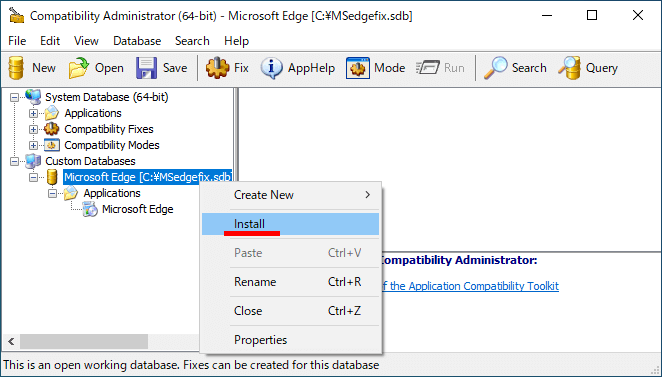Image resolution: width=662 pixels, height=377 pixels.
Task: Click the Query toolbar button label
Action: pos(602,68)
